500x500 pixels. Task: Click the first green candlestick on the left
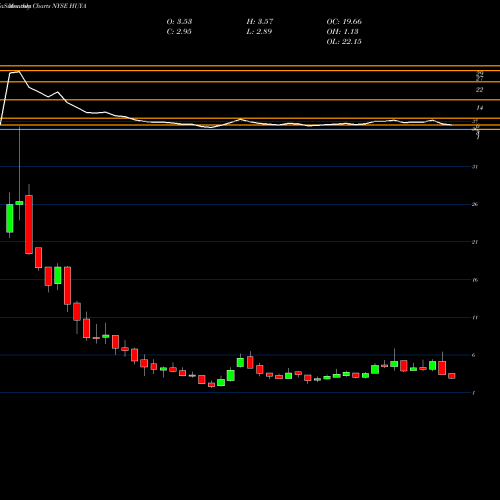point(10,218)
